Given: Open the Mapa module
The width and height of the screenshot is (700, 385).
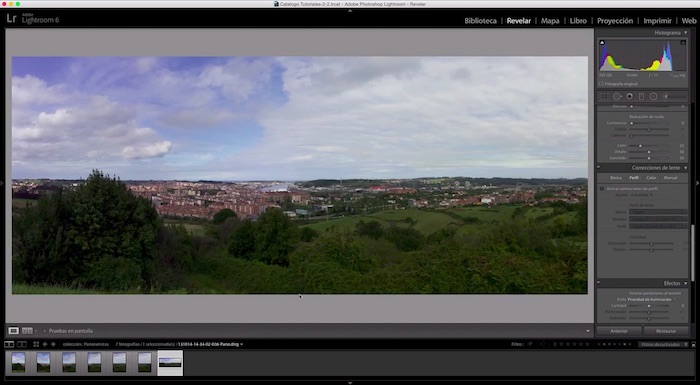Looking at the screenshot, I should tap(550, 21).
